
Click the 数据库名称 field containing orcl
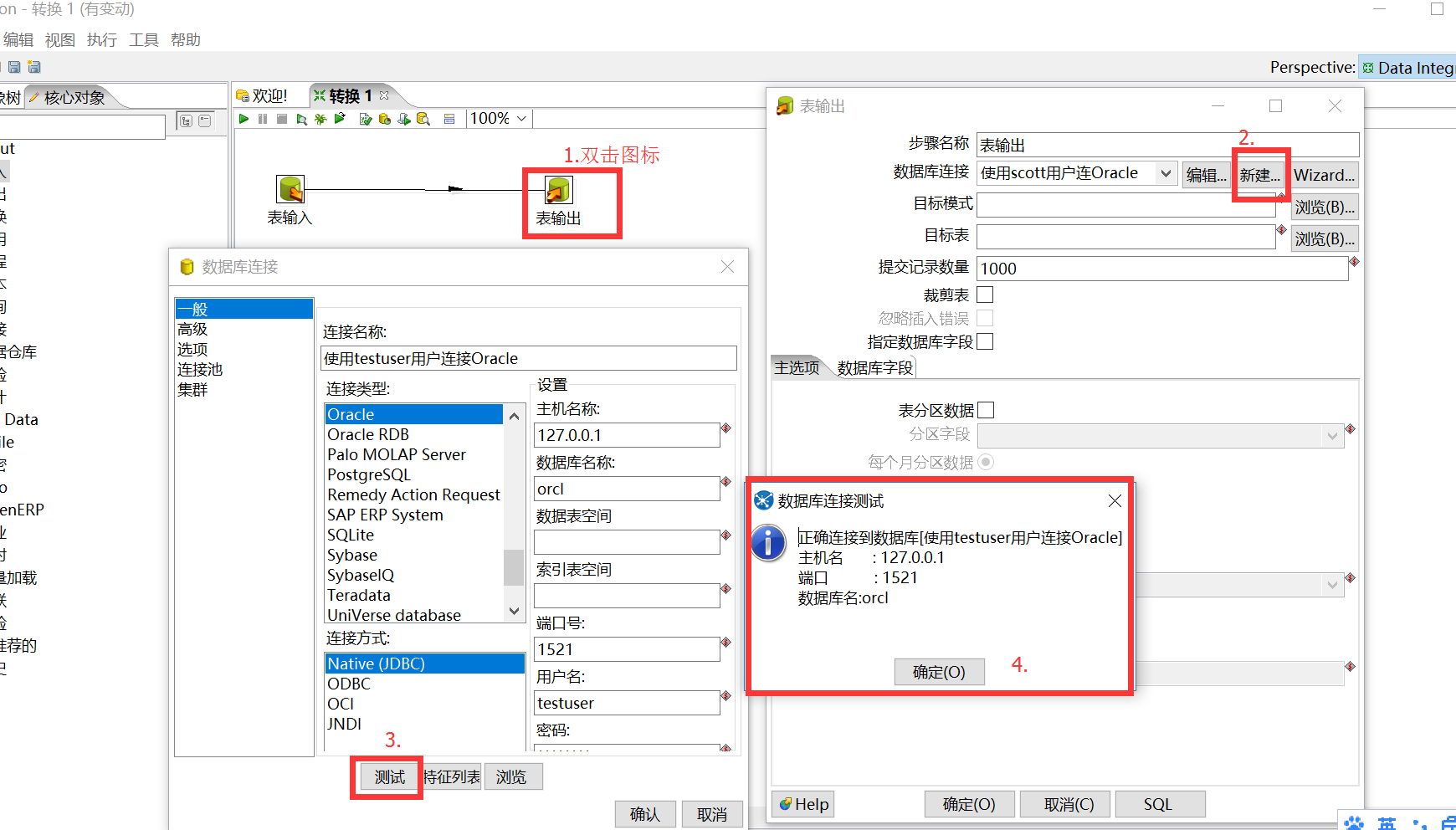click(x=627, y=489)
